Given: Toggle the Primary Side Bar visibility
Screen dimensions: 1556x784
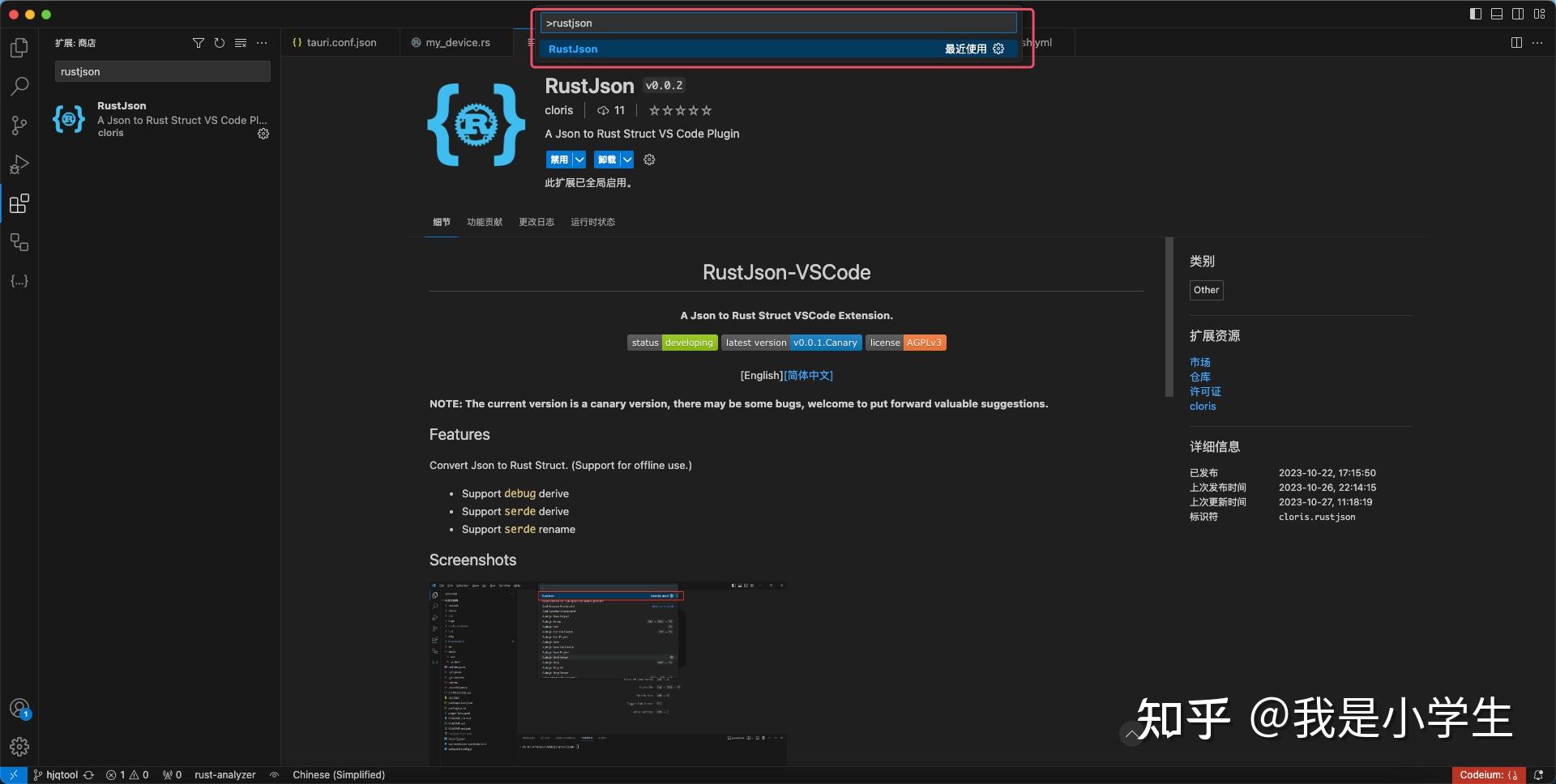Looking at the screenshot, I should pos(1473,13).
